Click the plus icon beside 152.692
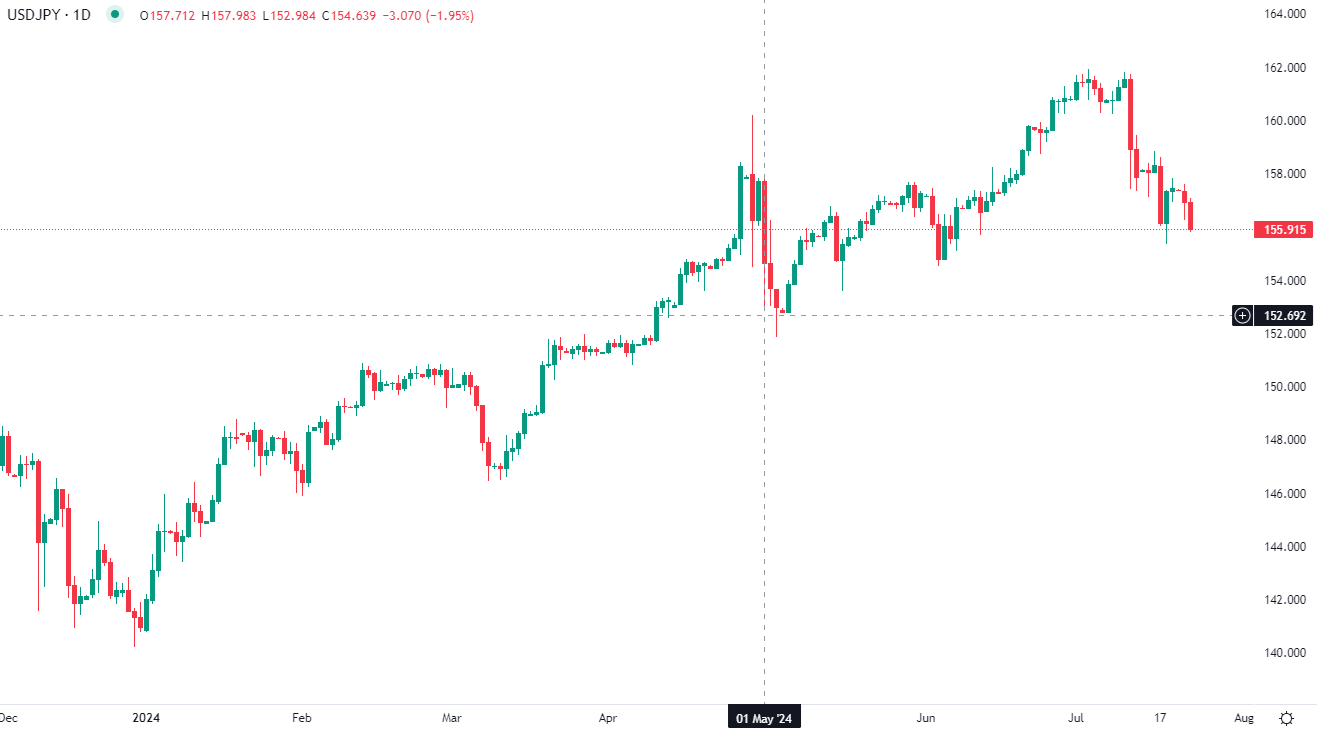Image resolution: width=1327 pixels, height=744 pixels. click(x=1242, y=316)
